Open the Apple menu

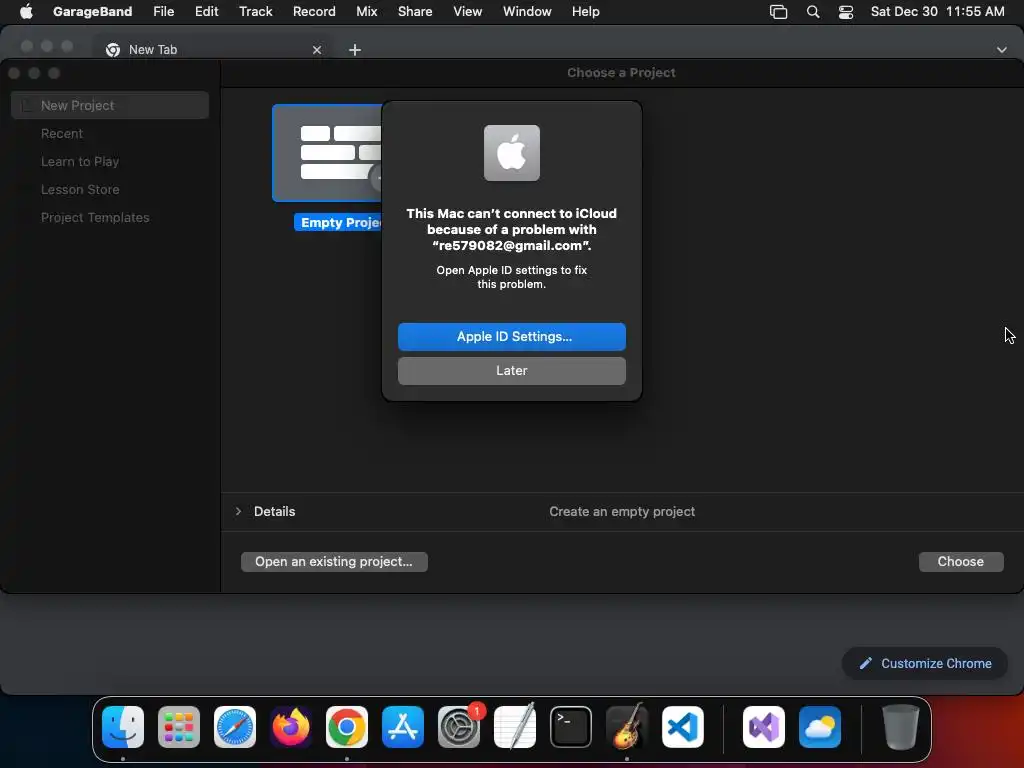[x=26, y=11]
